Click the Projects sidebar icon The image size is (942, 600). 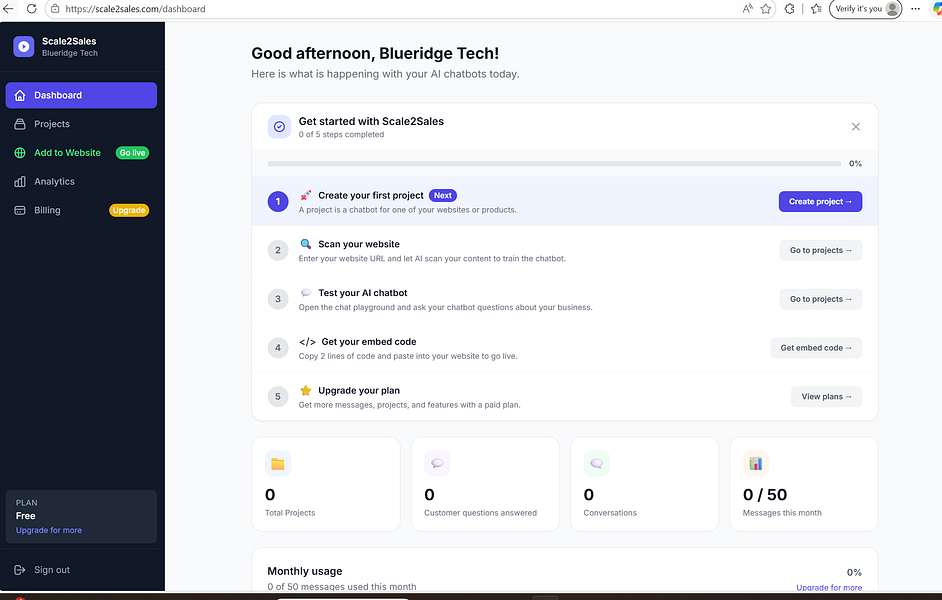click(x=20, y=124)
